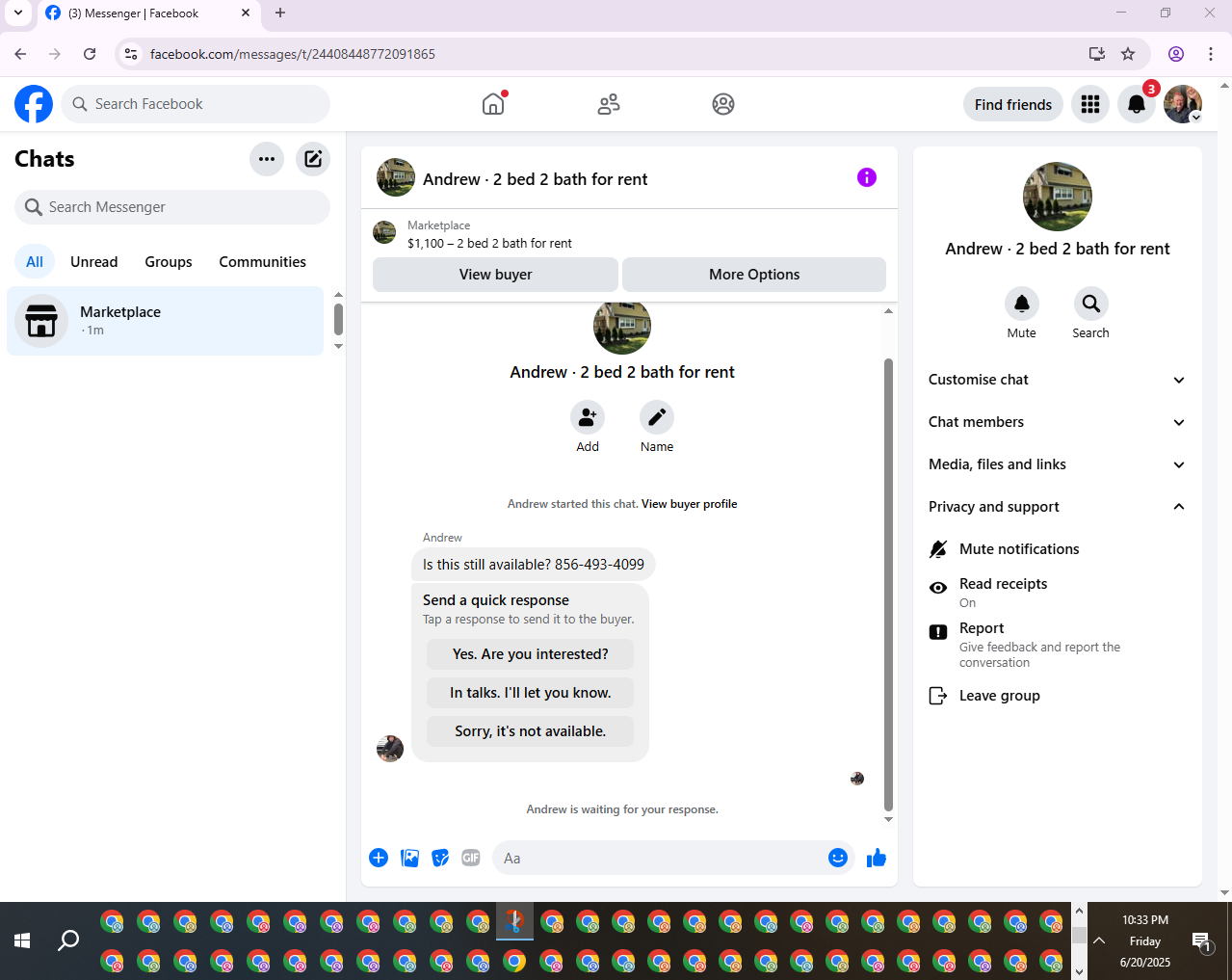1232x980 pixels.
Task: Toggle Read receipts setting
Action: point(1057,593)
